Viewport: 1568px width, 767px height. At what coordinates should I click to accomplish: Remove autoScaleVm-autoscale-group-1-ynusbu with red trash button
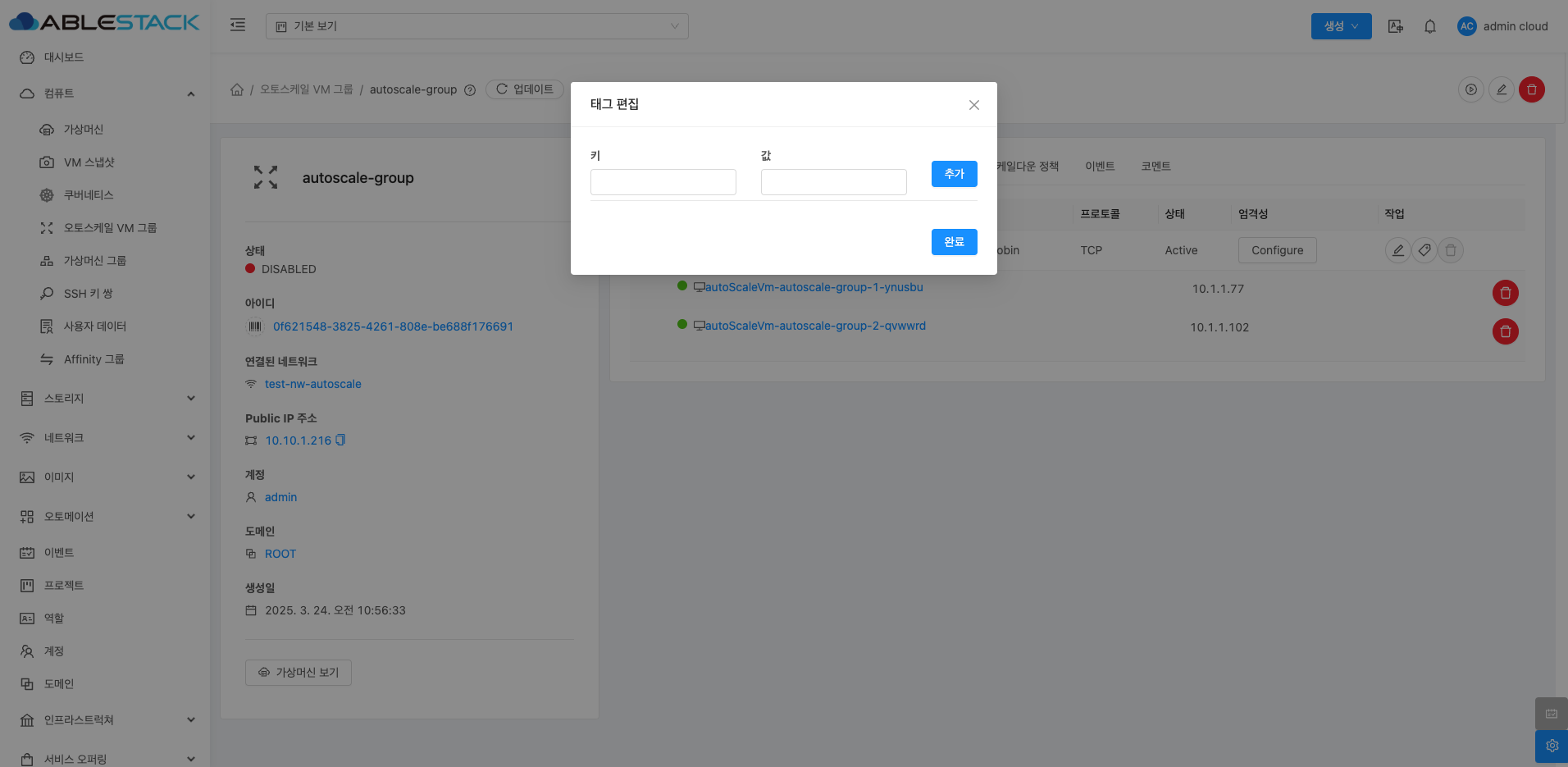[x=1506, y=293]
